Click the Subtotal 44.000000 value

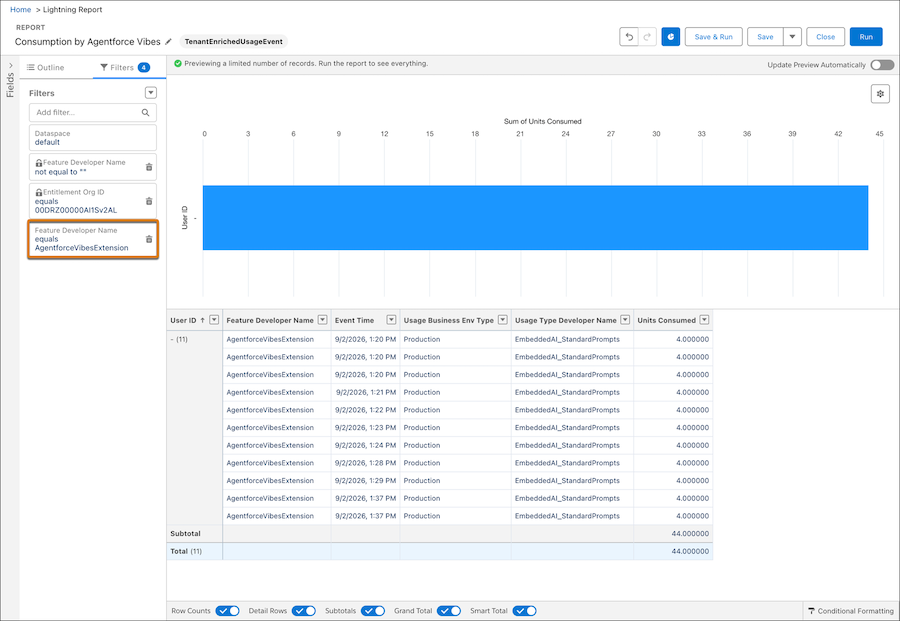[690, 533]
